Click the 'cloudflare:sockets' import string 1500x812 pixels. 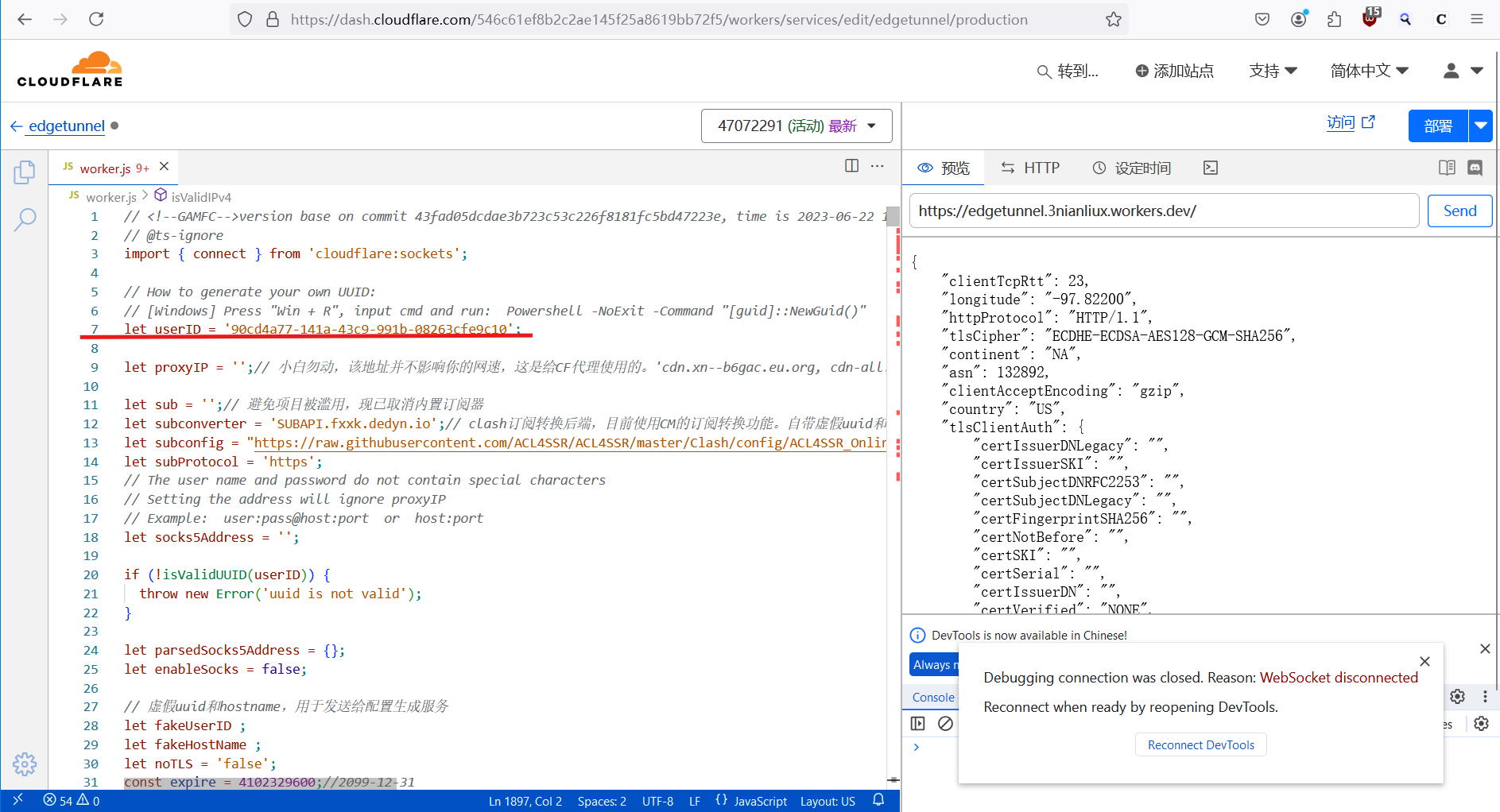click(384, 253)
